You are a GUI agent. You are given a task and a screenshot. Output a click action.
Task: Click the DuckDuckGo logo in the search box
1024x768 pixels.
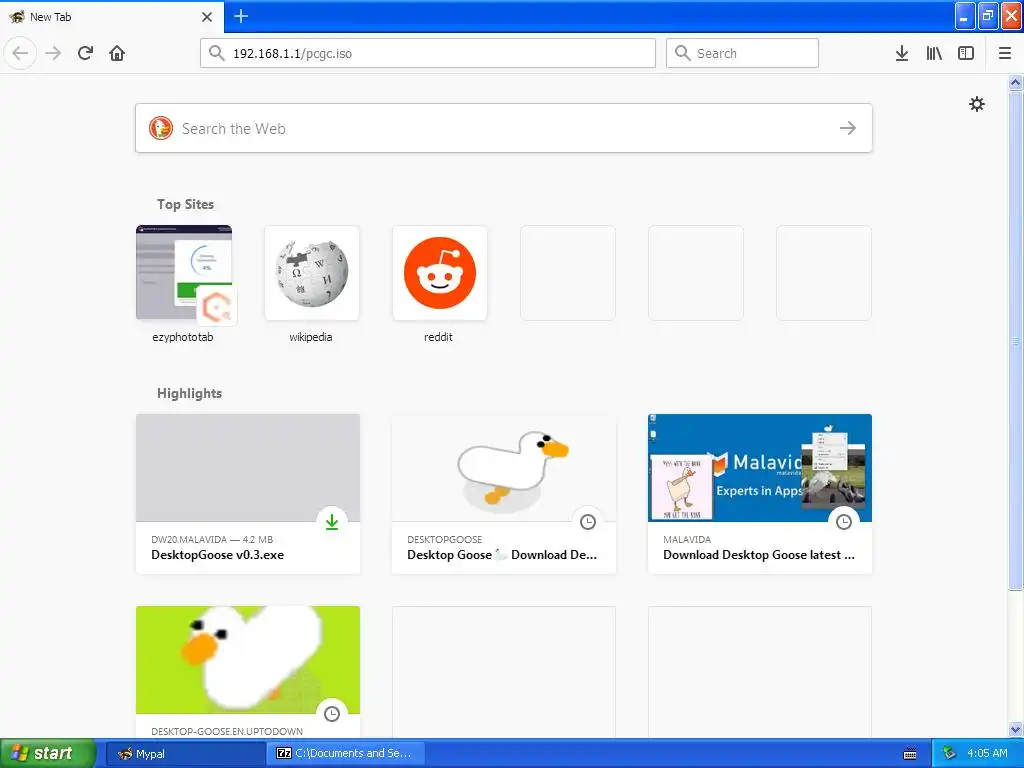click(x=161, y=128)
